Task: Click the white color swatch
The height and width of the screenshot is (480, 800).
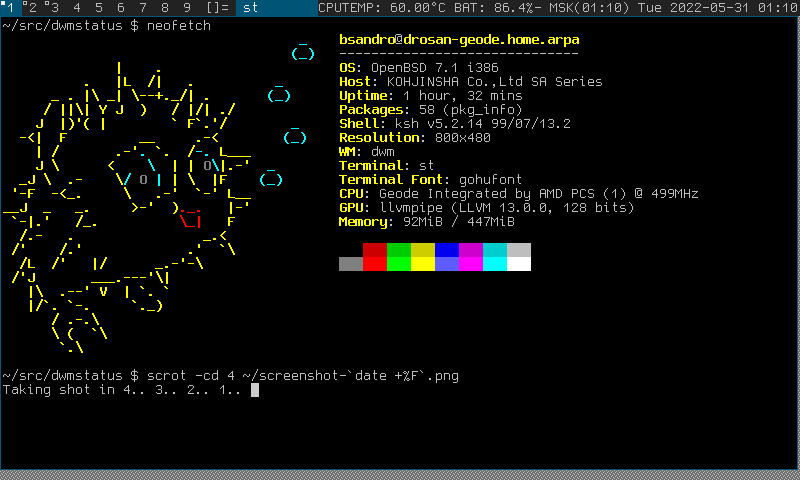Action: pos(519,264)
